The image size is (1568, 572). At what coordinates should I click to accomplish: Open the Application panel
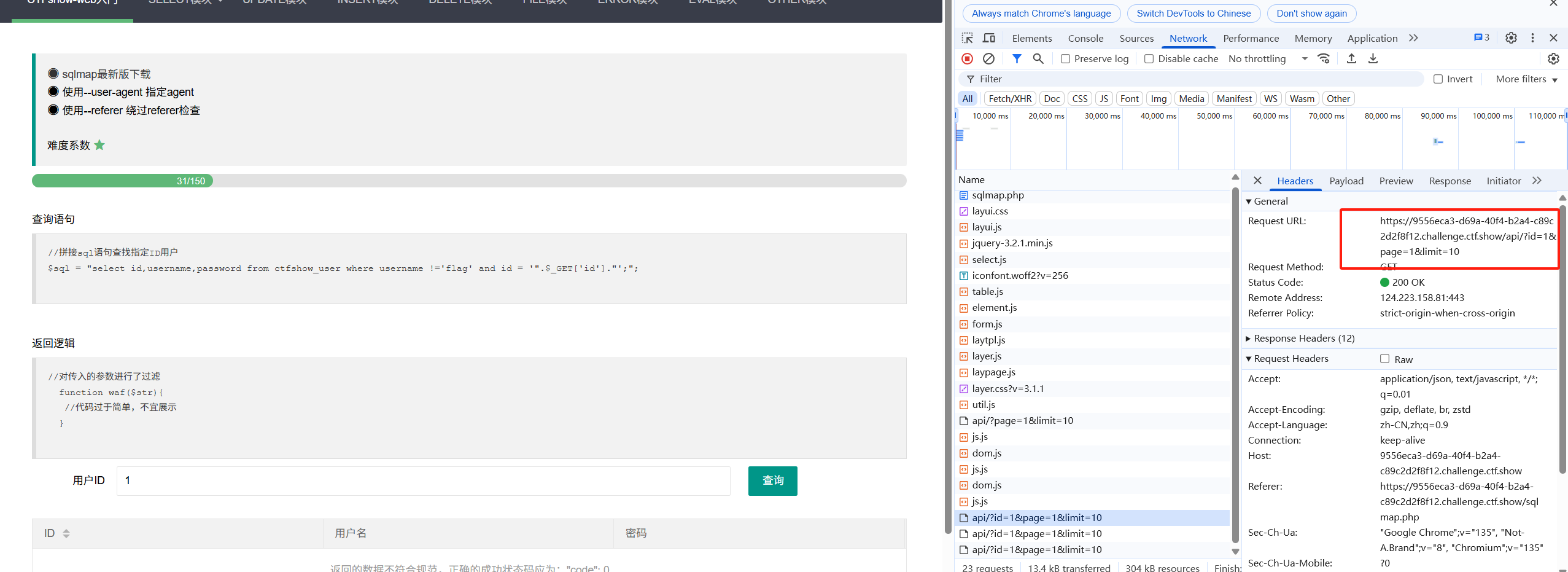[x=1372, y=38]
